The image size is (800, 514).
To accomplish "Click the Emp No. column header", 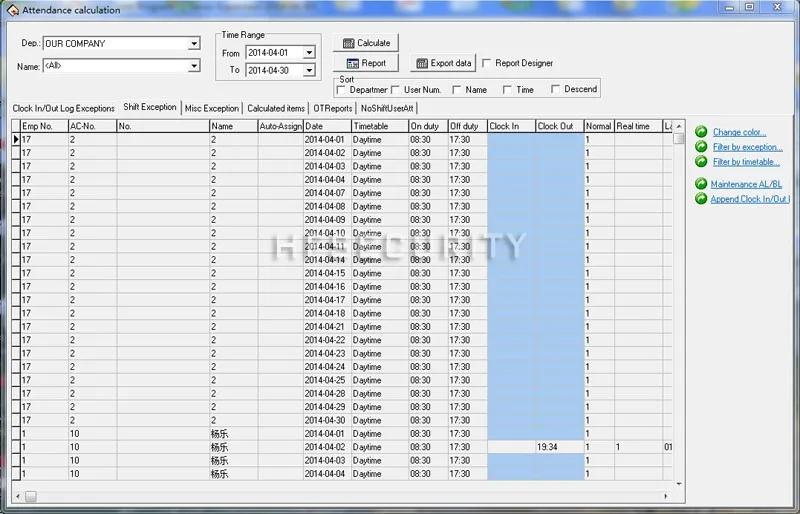I will 44,126.
